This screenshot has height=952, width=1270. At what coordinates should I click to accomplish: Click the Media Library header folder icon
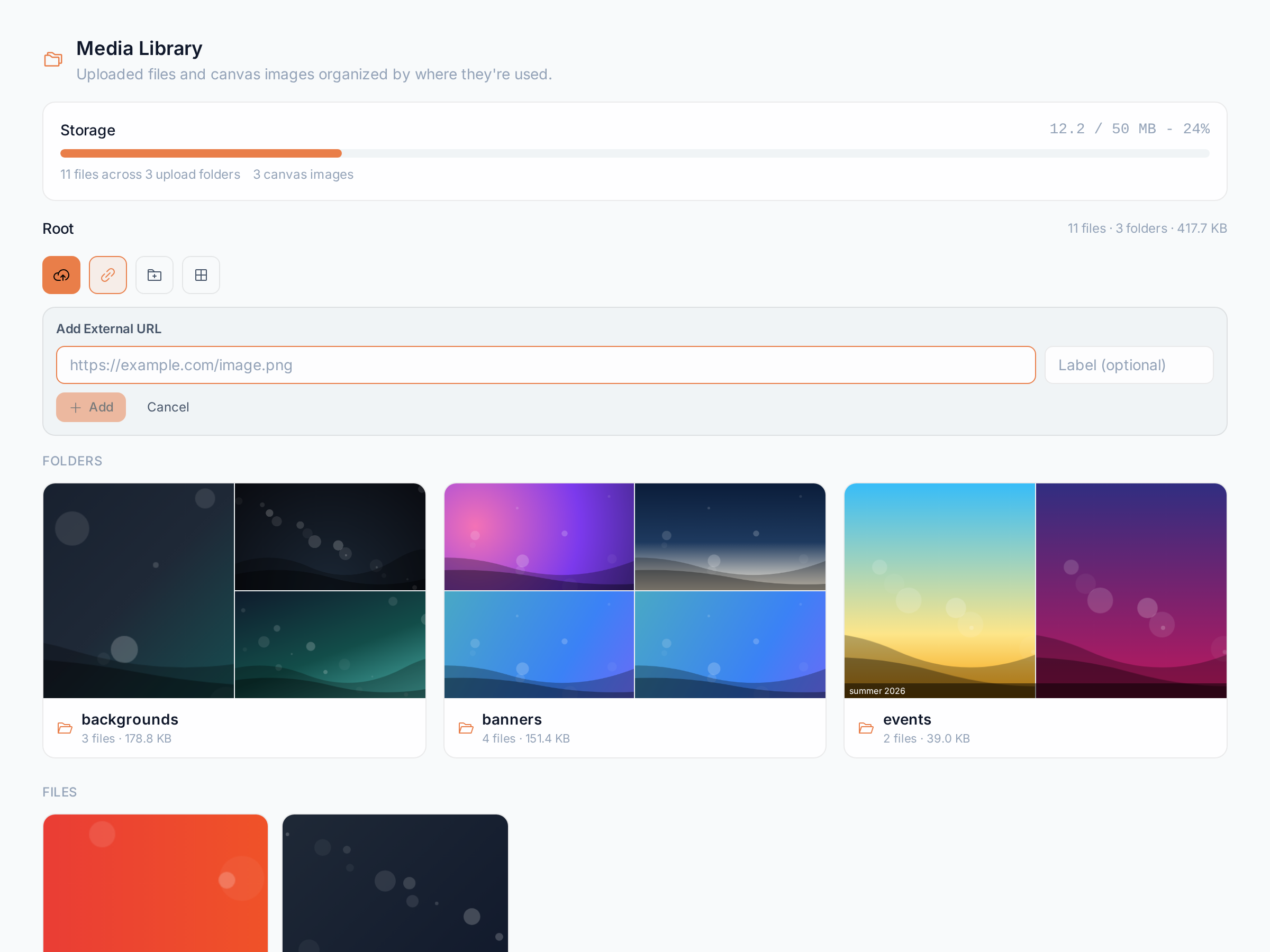click(53, 59)
